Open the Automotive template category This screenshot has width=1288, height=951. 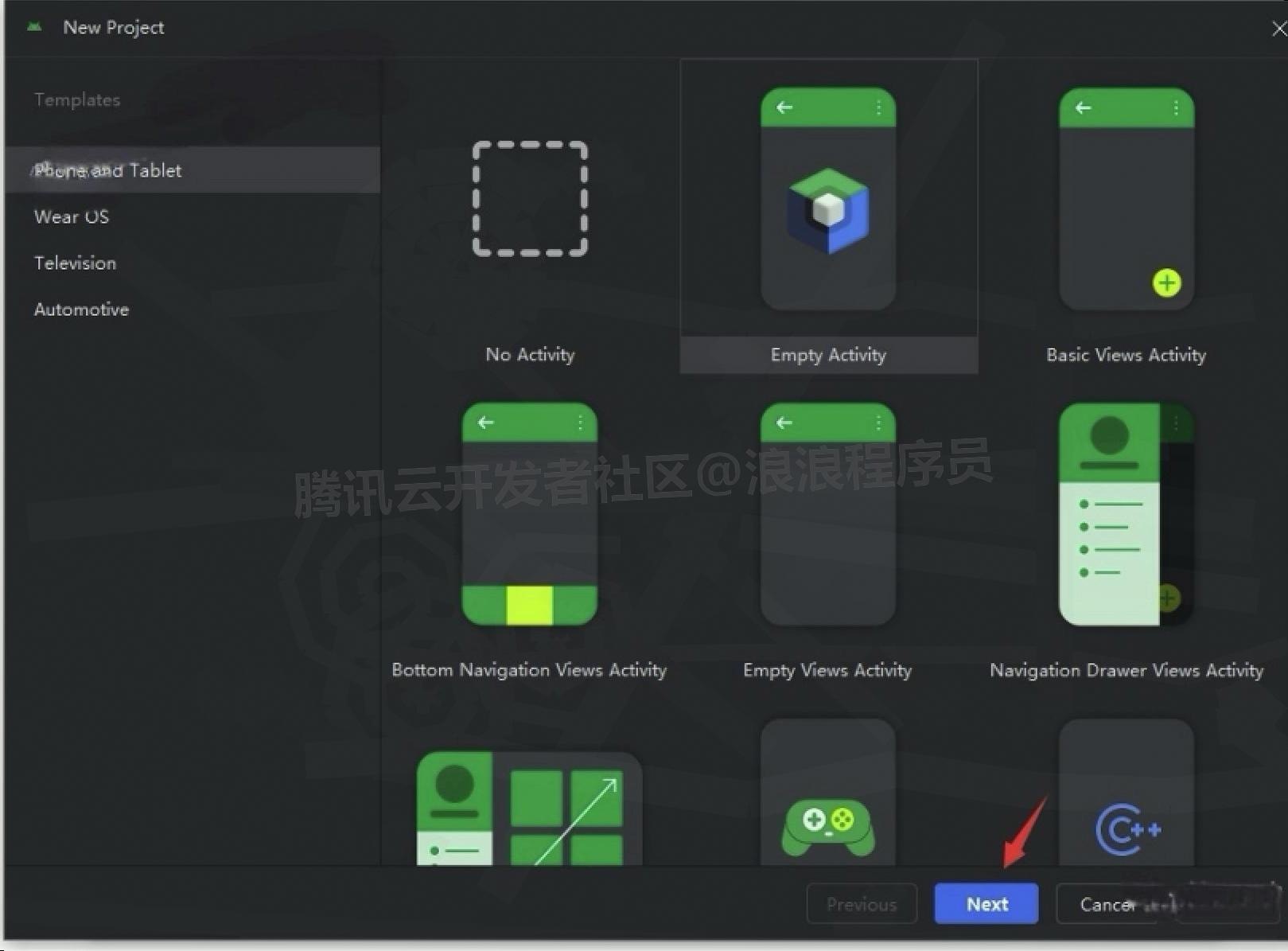point(80,309)
